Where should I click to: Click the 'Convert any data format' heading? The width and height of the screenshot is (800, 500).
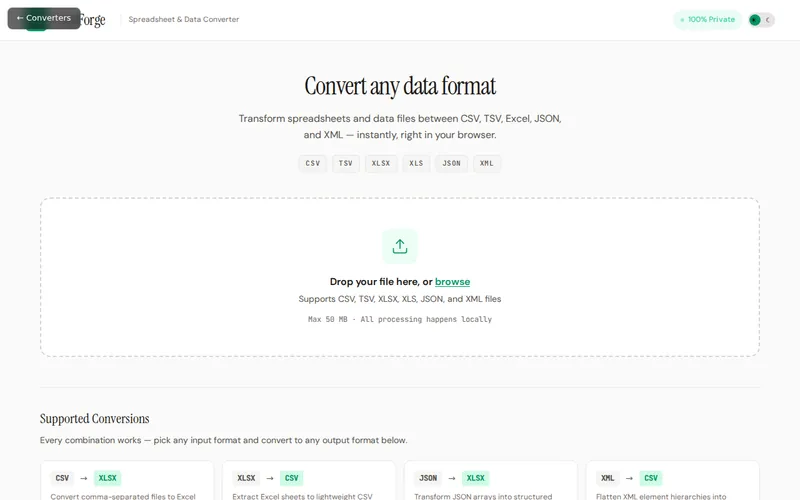pyautogui.click(x=400, y=86)
